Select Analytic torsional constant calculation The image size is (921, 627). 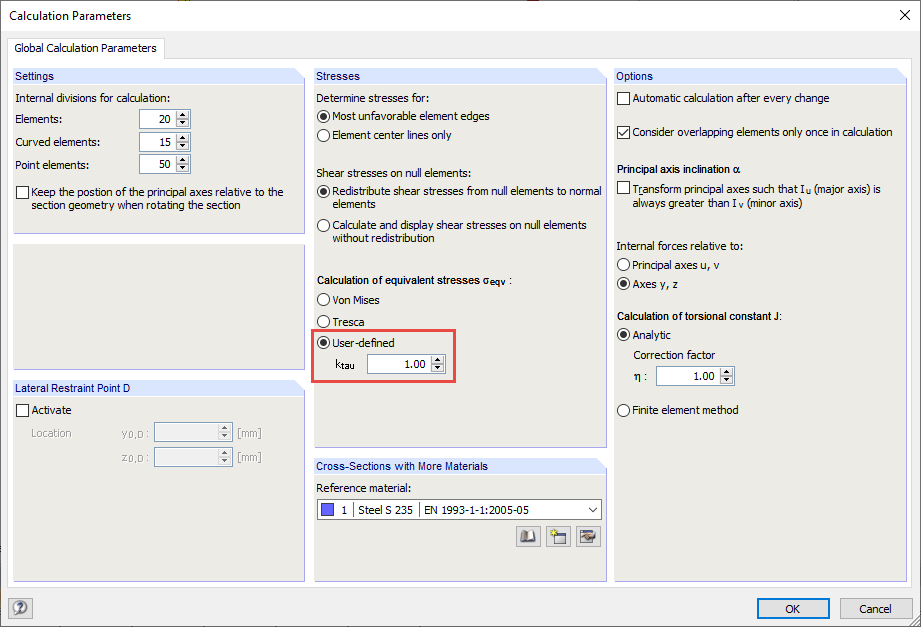[623, 335]
